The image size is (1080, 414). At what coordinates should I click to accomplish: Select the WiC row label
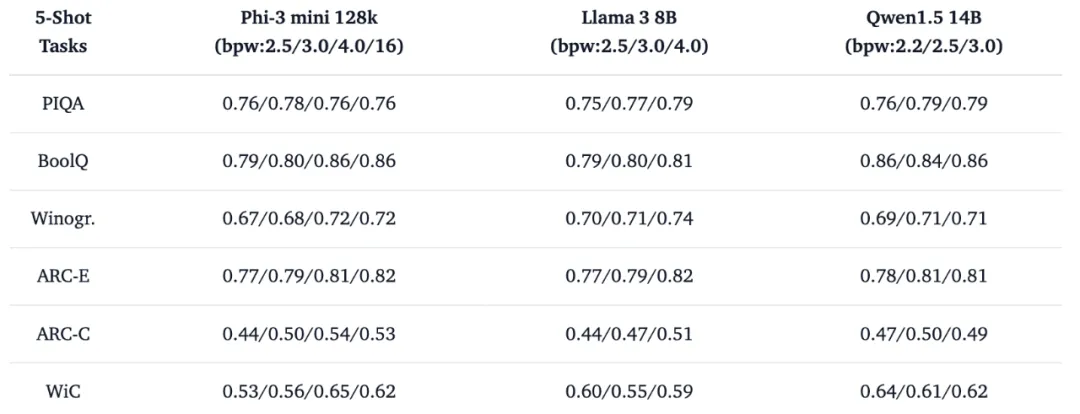tap(63, 390)
